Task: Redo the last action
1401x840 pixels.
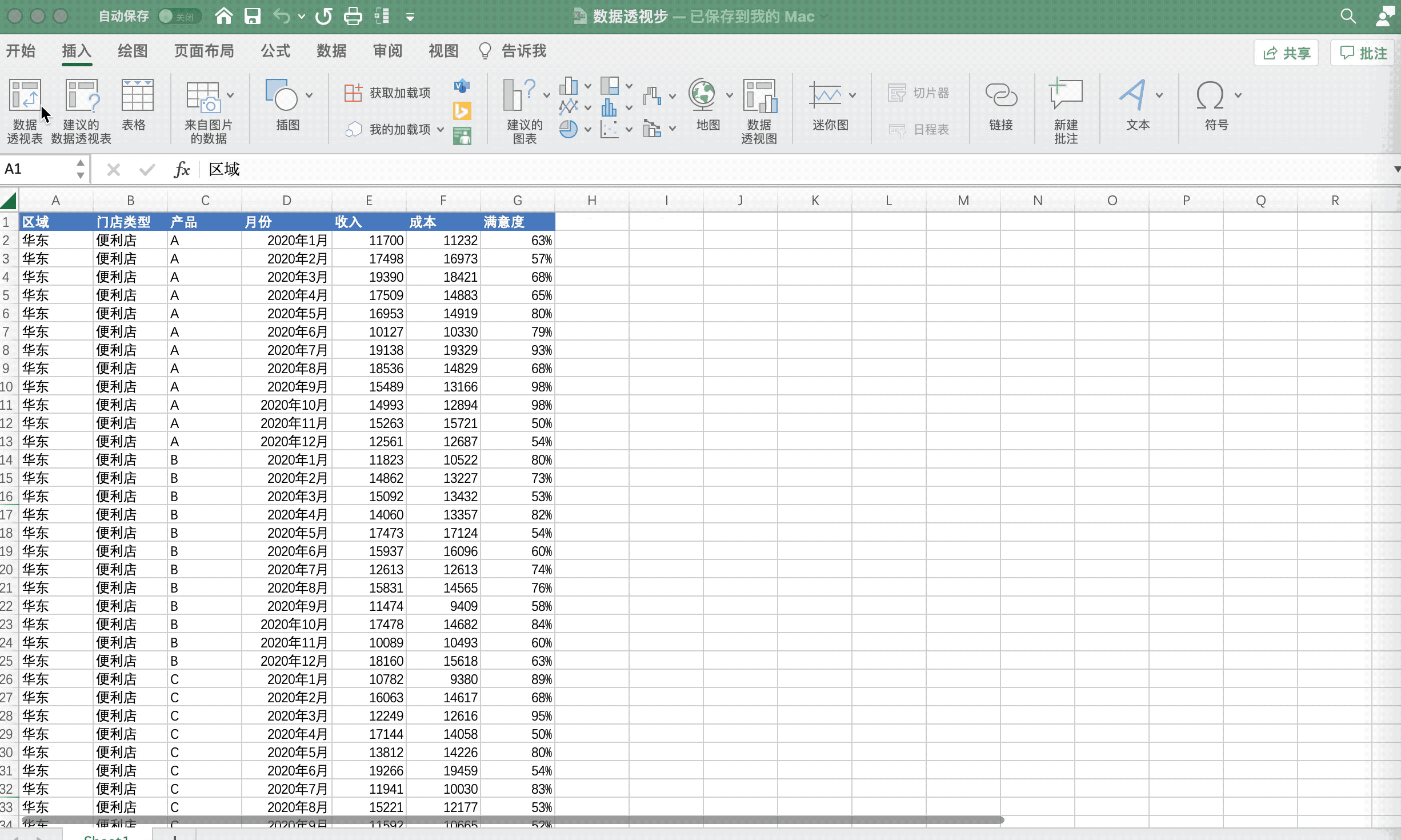Action: [x=323, y=16]
